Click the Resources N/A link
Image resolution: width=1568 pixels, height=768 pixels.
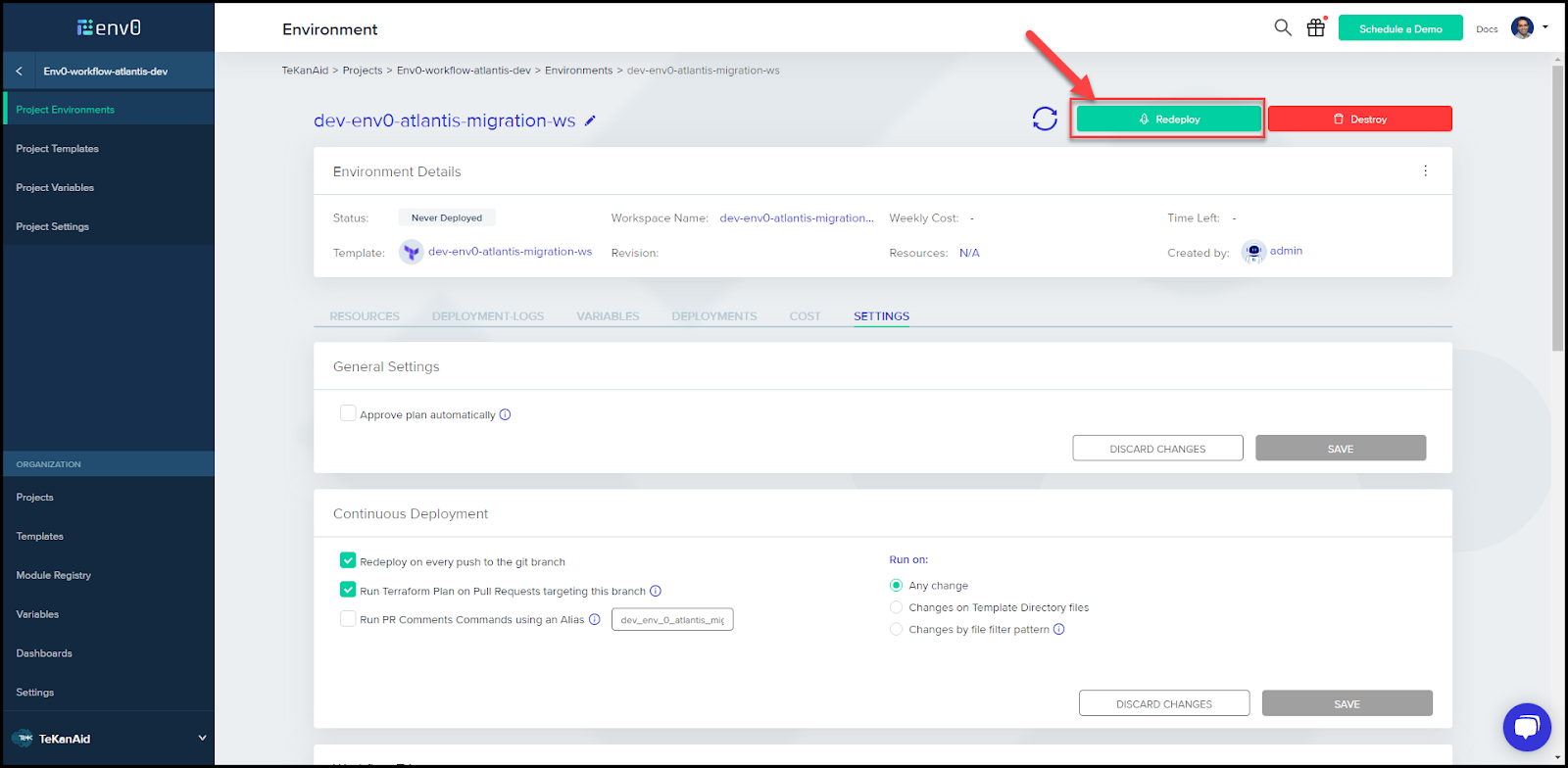[x=969, y=253]
